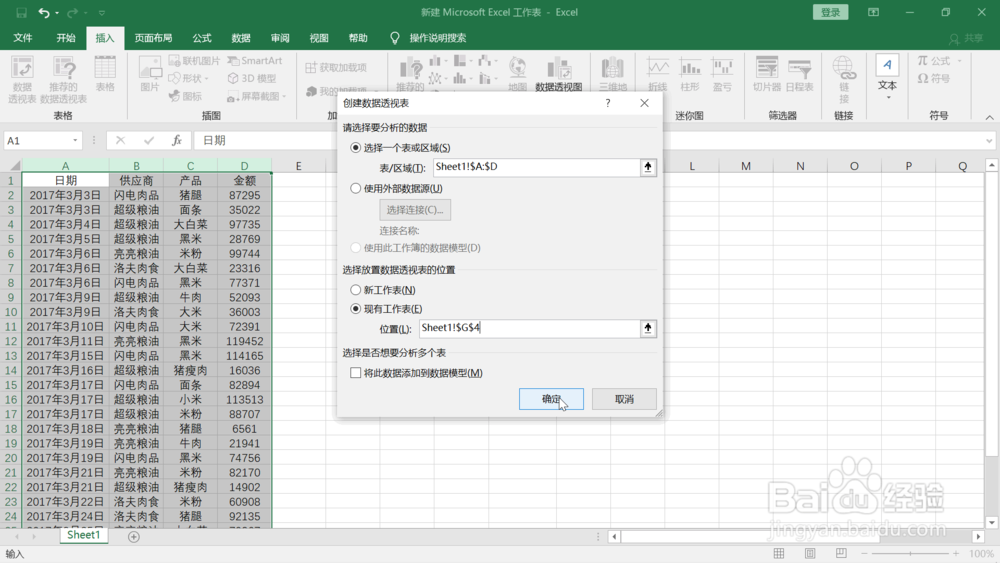Click the Save icon in title bar
This screenshot has width=1000, height=563.
click(x=22, y=12)
